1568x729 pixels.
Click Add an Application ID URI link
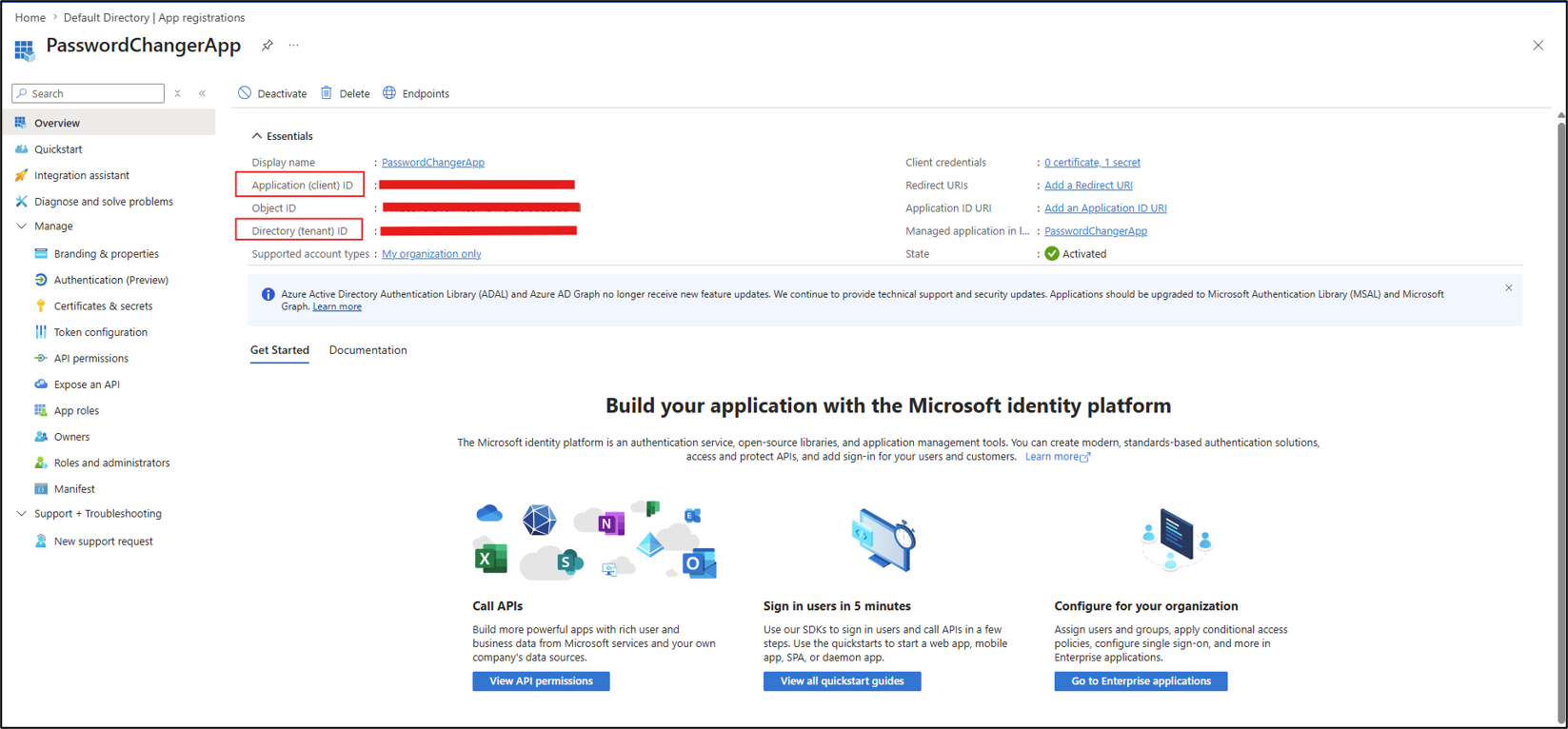point(1105,208)
